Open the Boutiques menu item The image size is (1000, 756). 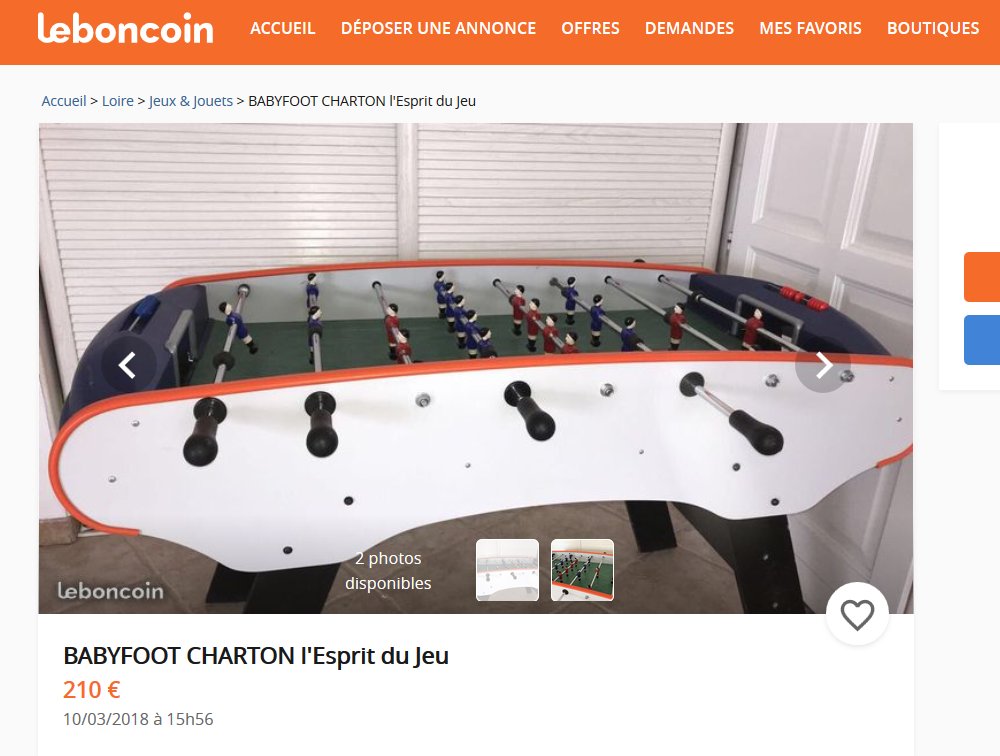click(x=932, y=29)
